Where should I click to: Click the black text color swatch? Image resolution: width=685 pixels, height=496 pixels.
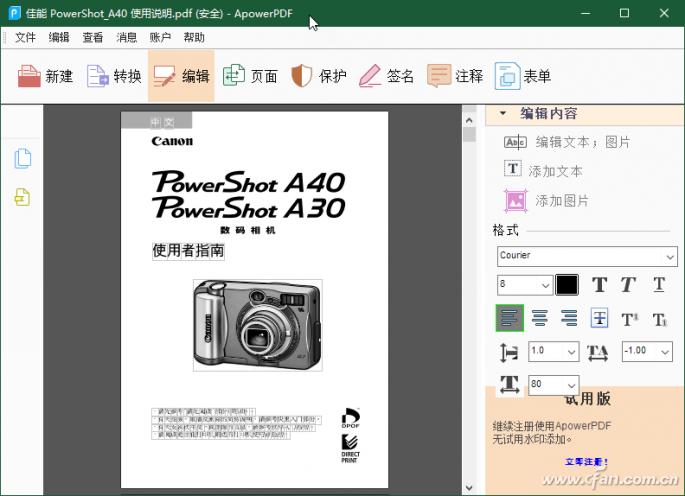(567, 285)
